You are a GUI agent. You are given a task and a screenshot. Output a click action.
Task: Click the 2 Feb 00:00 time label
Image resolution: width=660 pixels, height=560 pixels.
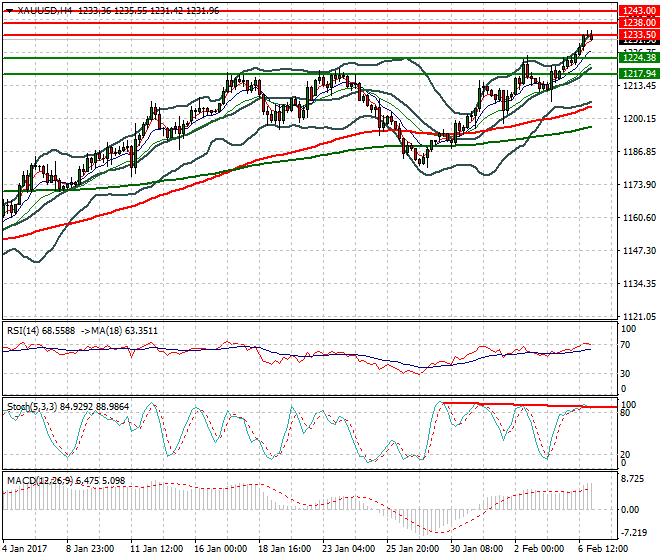(x=539, y=549)
